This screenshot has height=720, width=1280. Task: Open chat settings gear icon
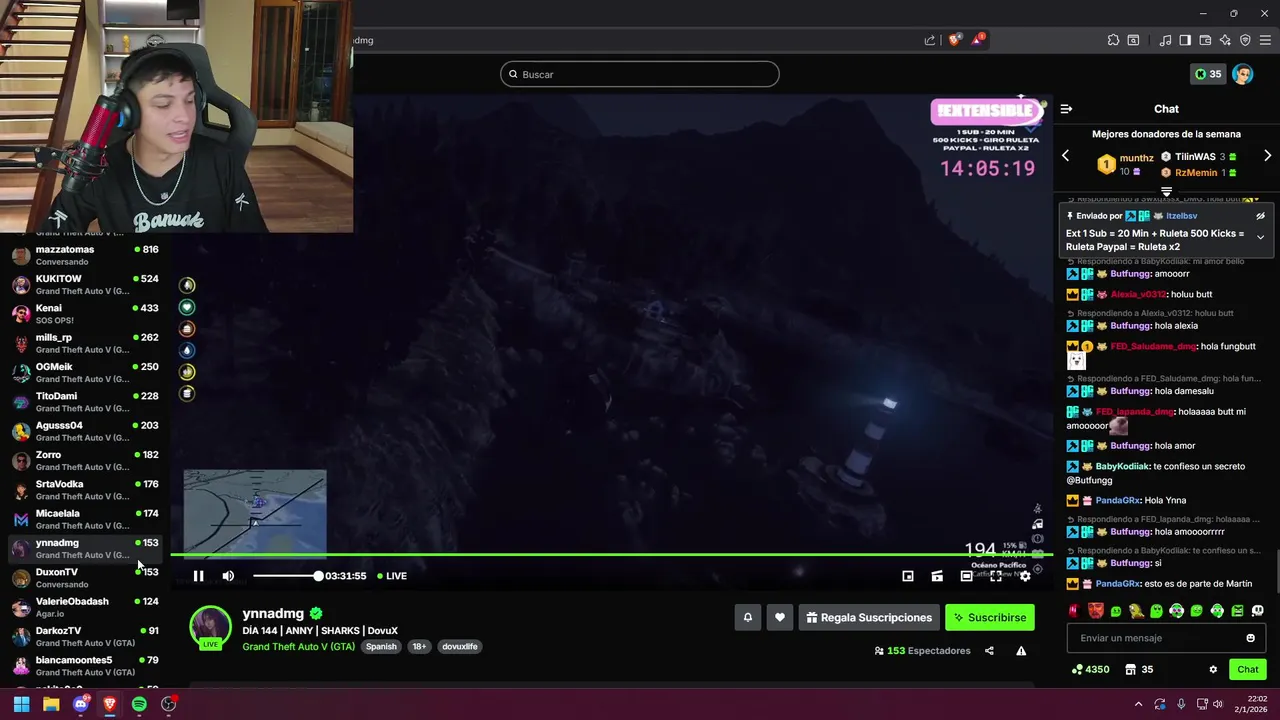[1213, 670]
